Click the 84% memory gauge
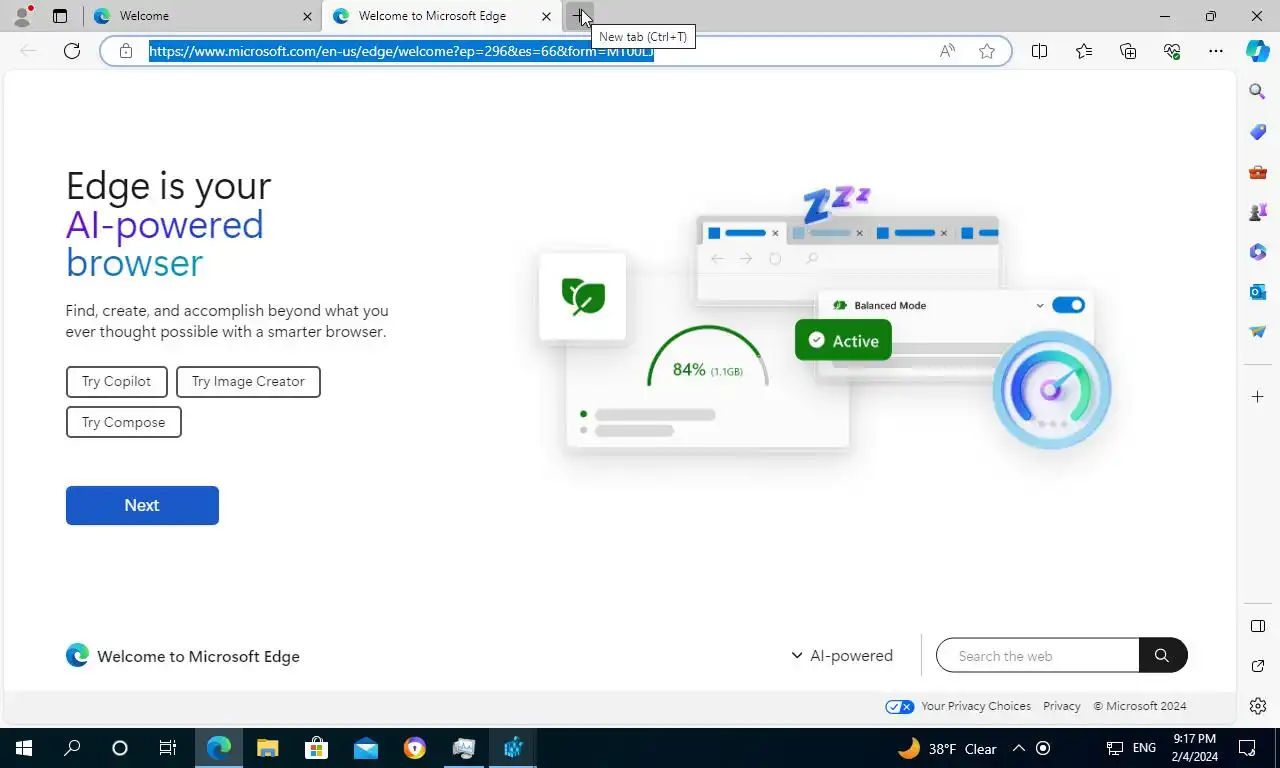Screen dimensions: 1280x768 (x=707, y=357)
